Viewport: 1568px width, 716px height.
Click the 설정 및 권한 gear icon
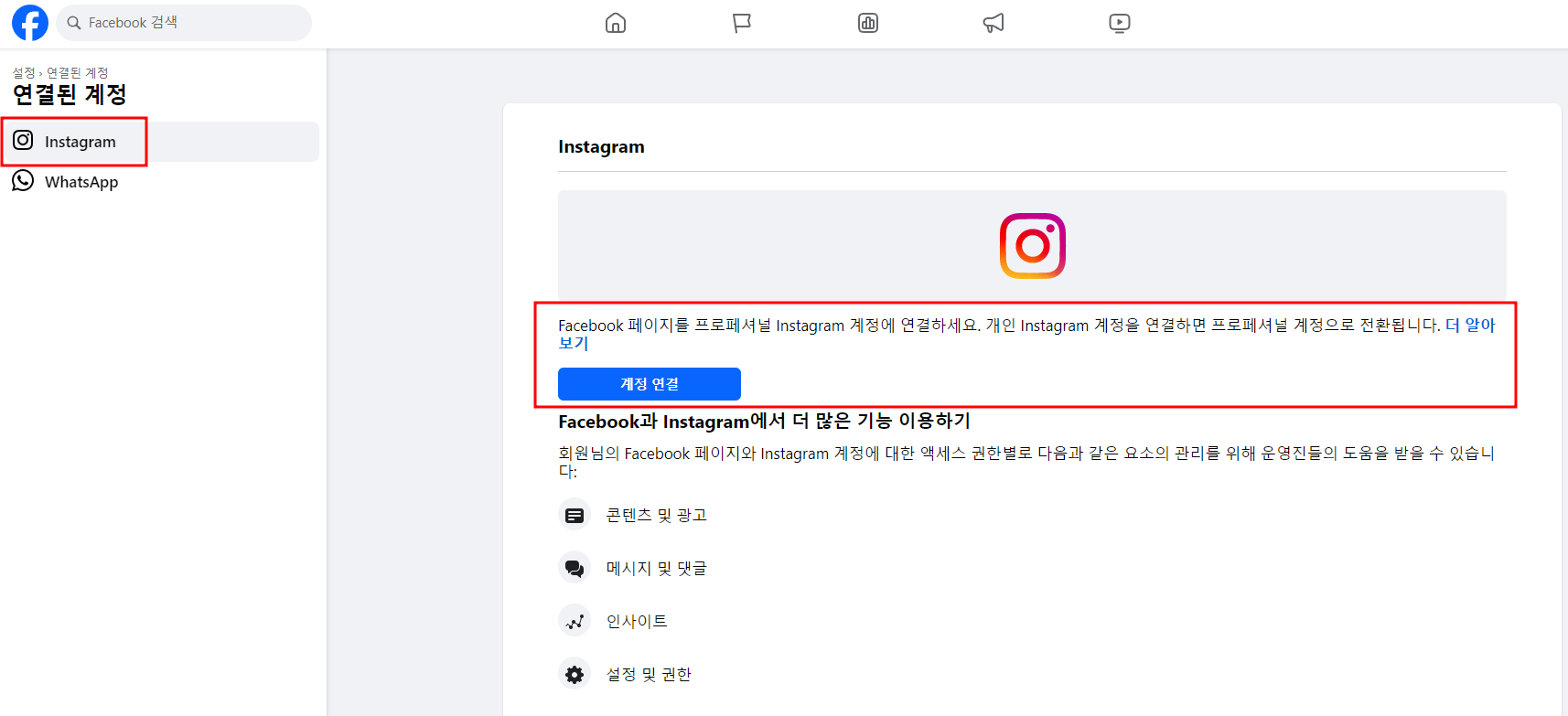tap(575, 674)
